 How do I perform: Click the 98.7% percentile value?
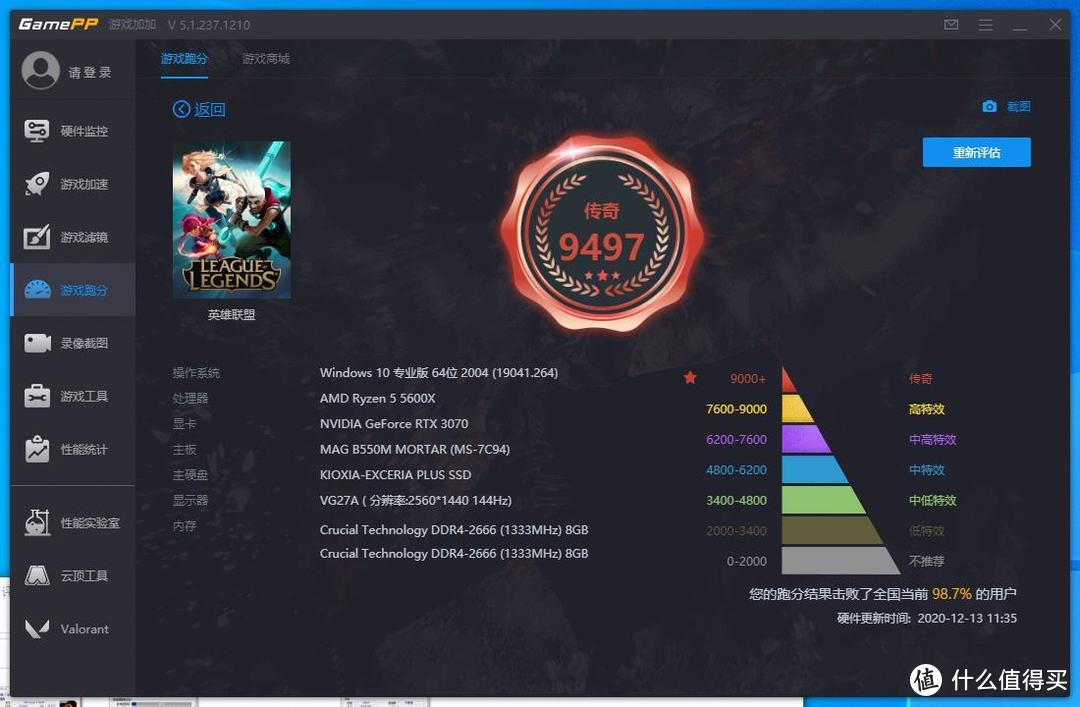(951, 594)
